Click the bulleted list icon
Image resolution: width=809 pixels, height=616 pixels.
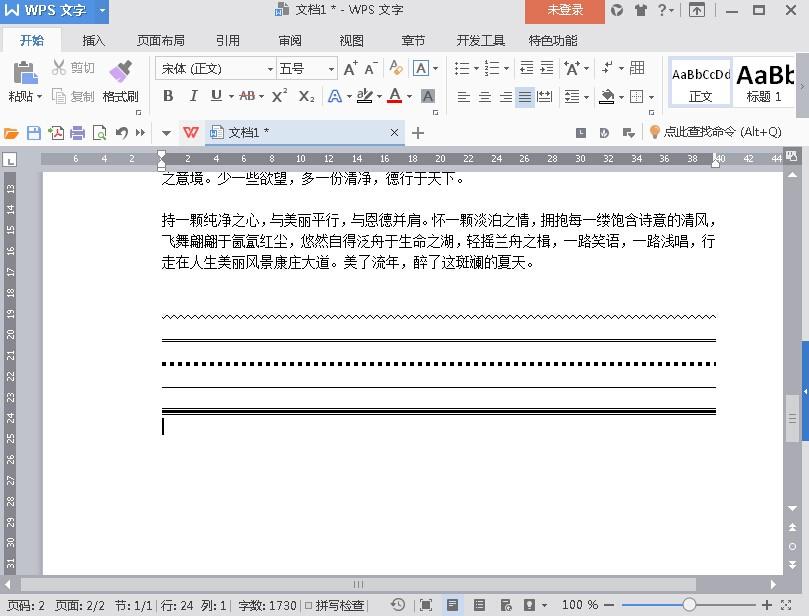(x=462, y=68)
